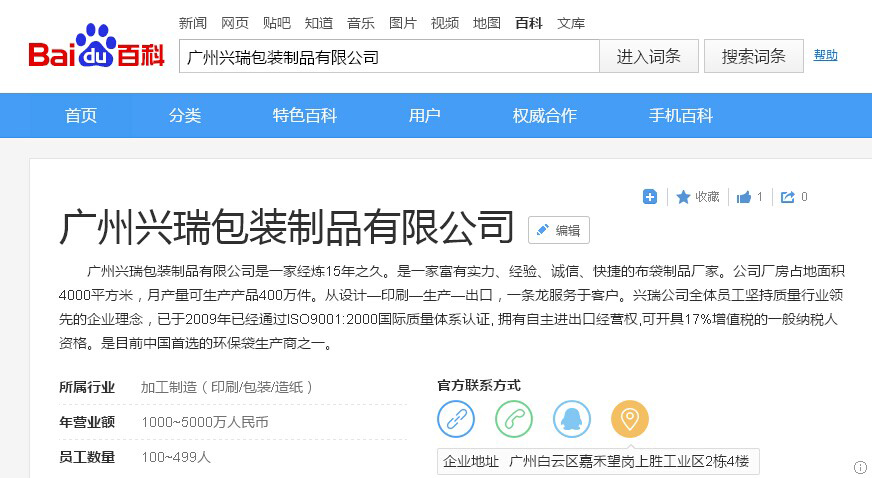Click the thumbs-up like icon
Screen dimensions: 872x478
(744, 197)
